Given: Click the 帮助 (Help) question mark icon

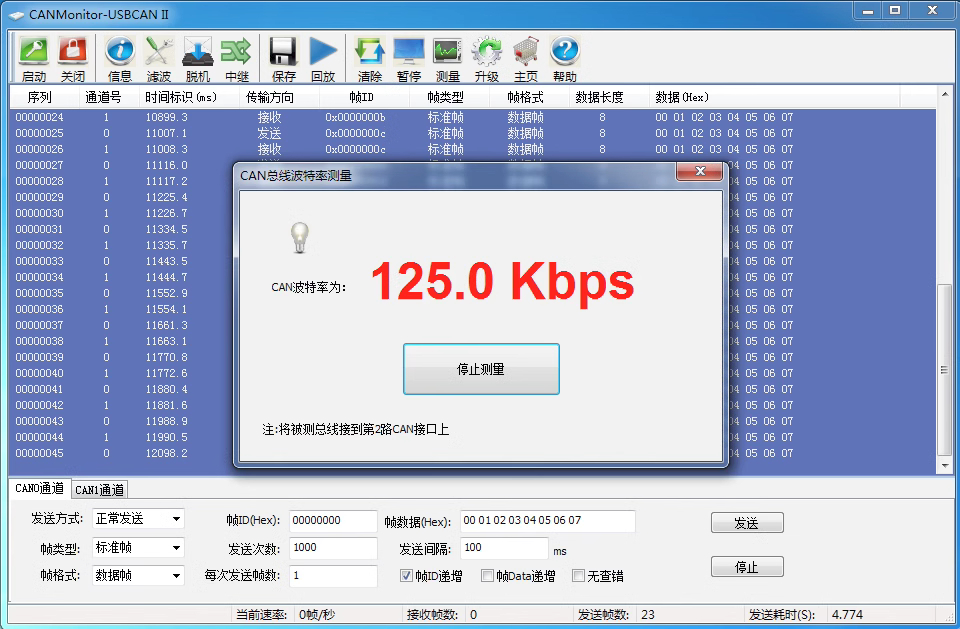Looking at the screenshot, I should click(565, 56).
